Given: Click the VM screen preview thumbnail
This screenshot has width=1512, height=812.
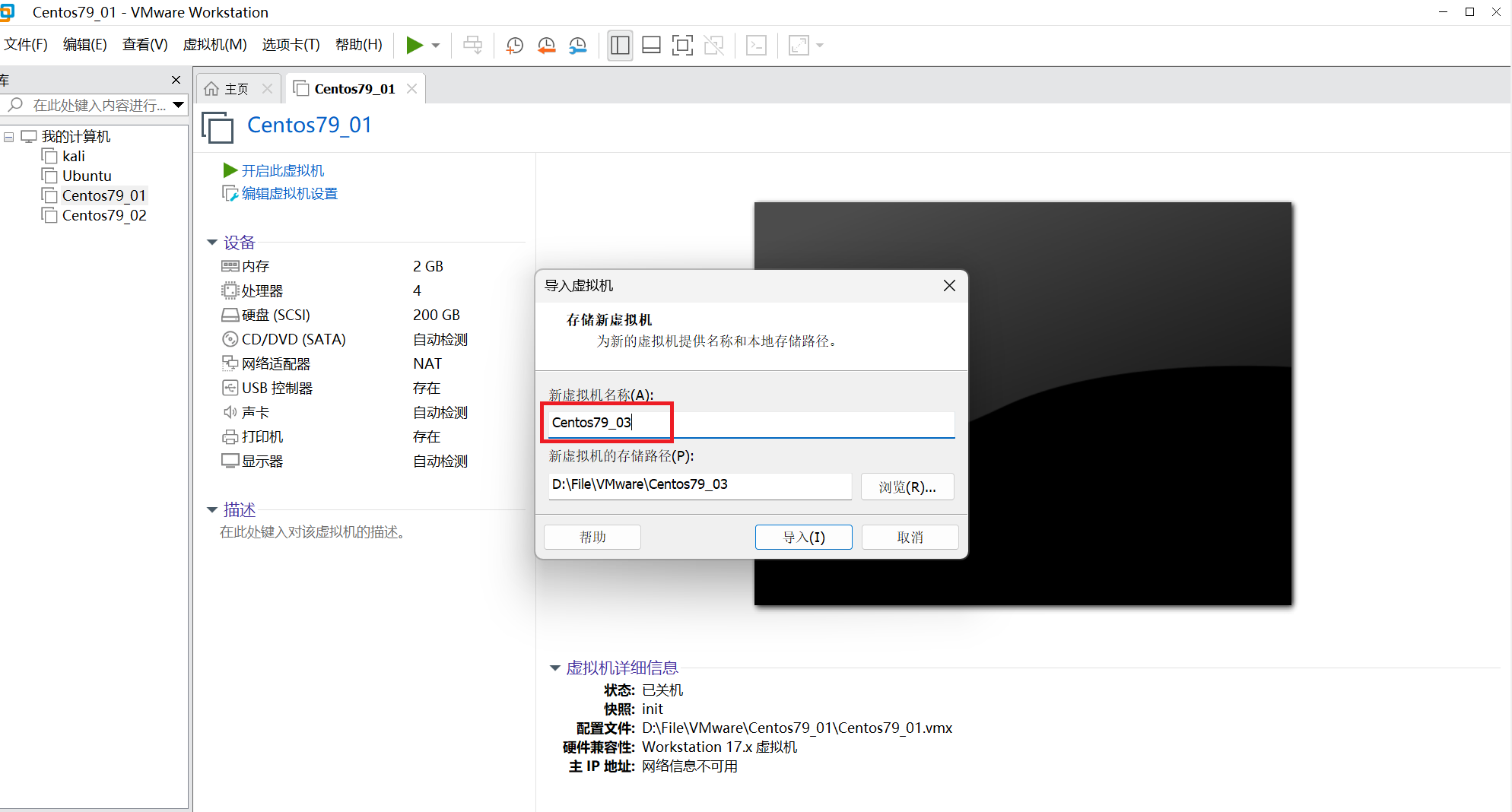Looking at the screenshot, I should click(x=1023, y=404).
